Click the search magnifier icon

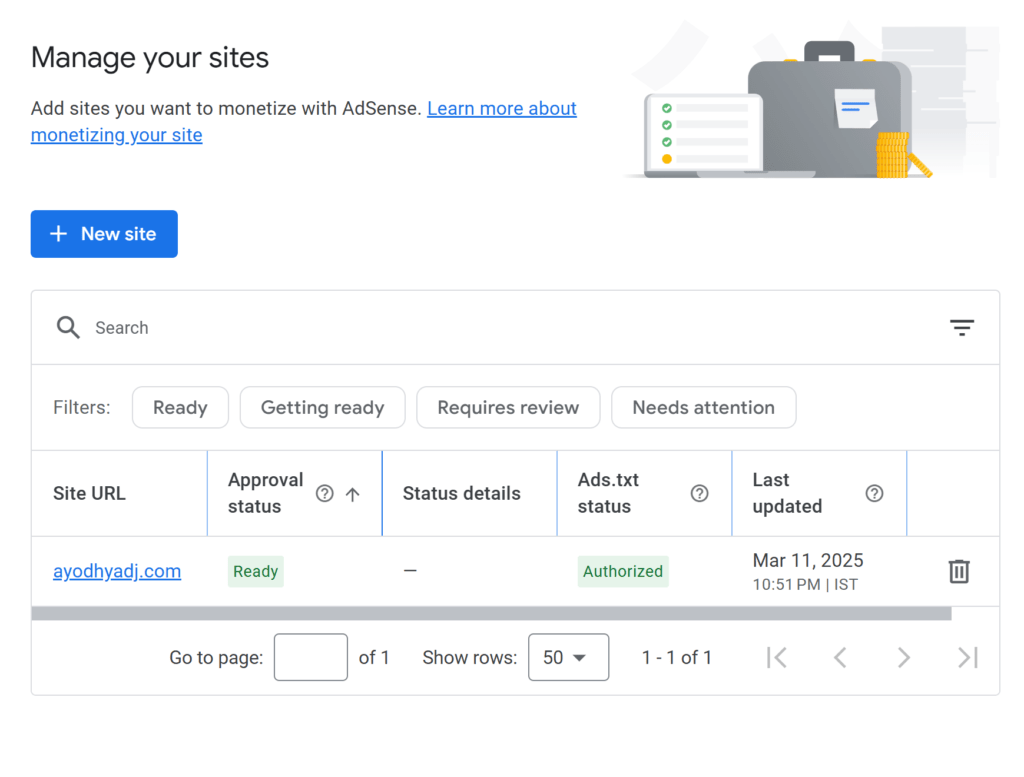[x=68, y=327]
